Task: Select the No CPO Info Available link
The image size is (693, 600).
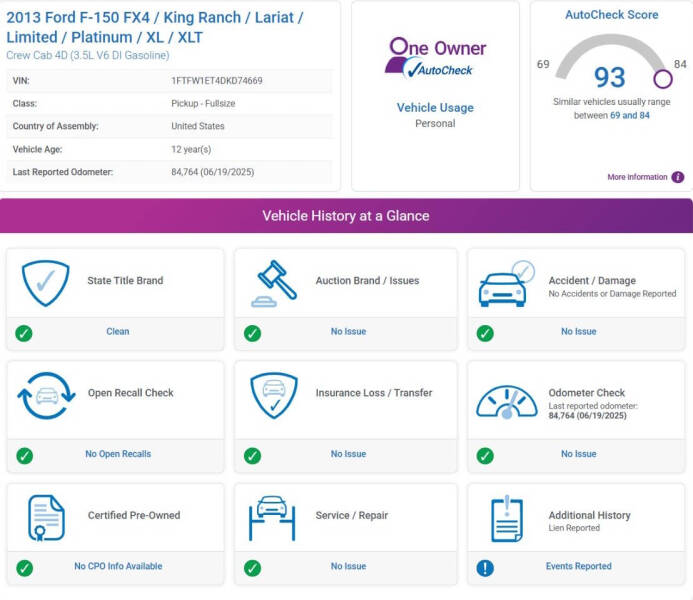Action: 118,566
